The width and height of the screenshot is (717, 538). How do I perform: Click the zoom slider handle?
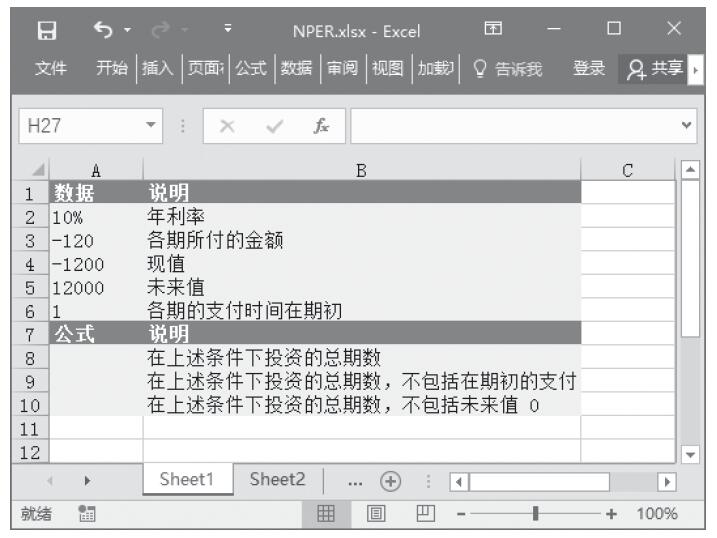pos(540,514)
